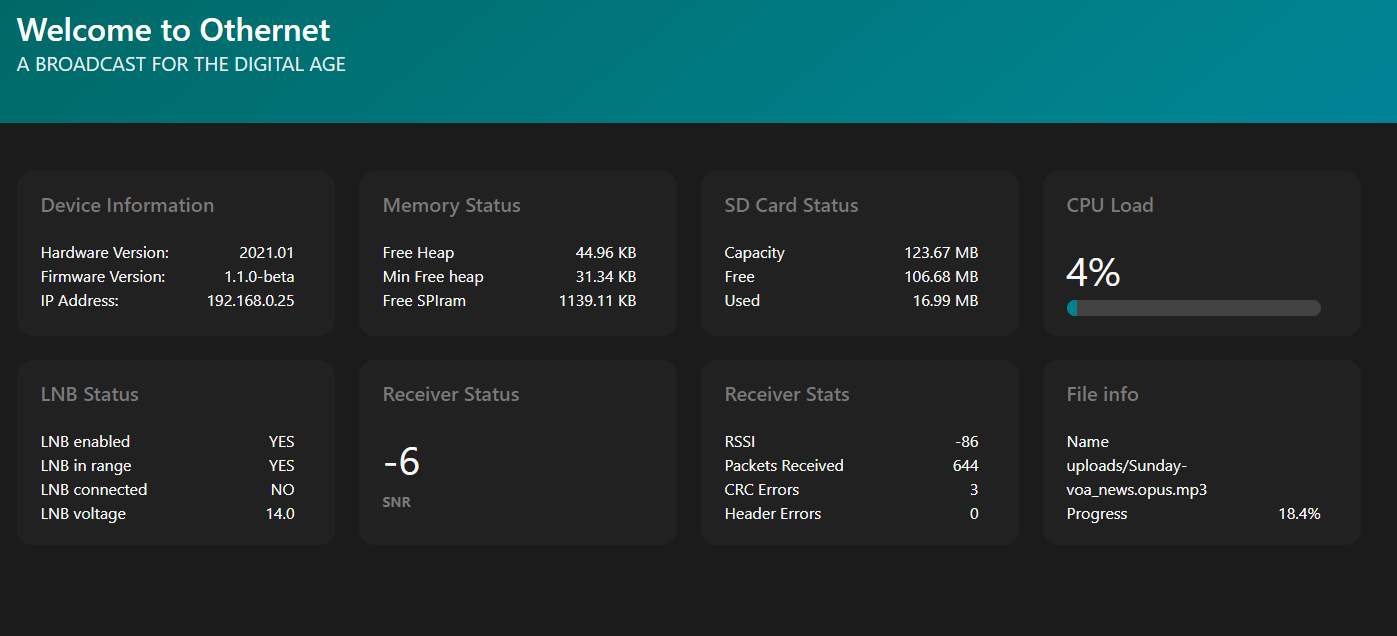
Task: Click the packets received count 644
Action: [966, 466]
